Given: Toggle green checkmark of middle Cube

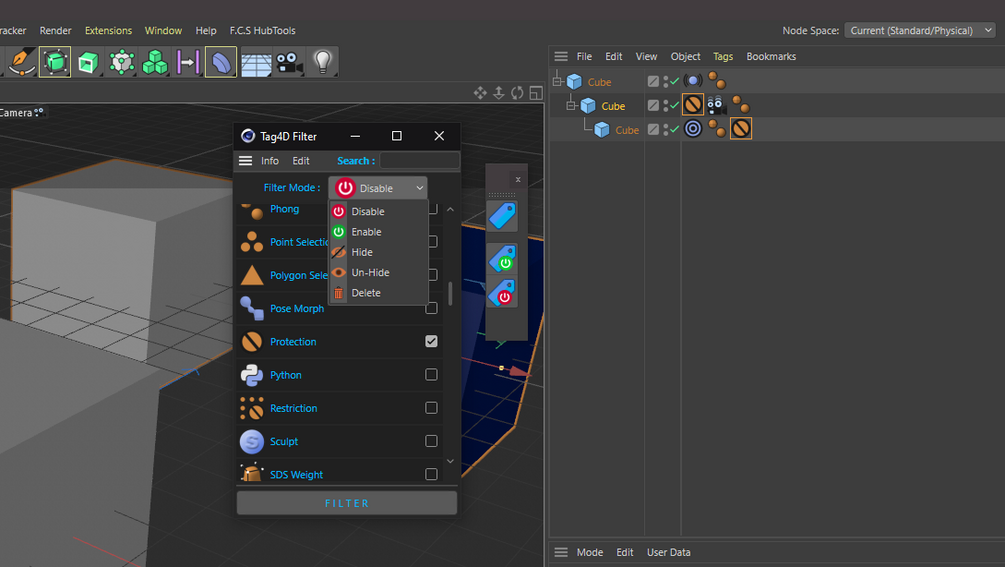Looking at the screenshot, I should [x=674, y=105].
